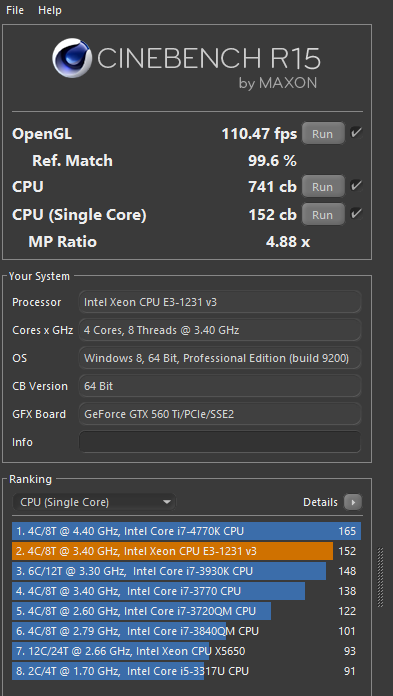Click the Details arrow icon button
The height and width of the screenshot is (696, 393).
pos(353,502)
